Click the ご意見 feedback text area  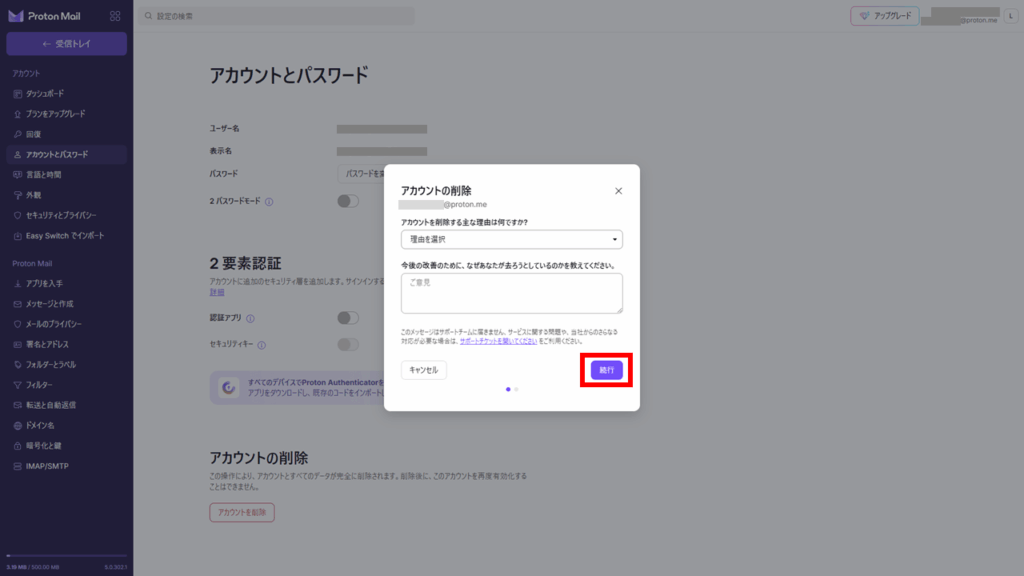tap(511, 293)
